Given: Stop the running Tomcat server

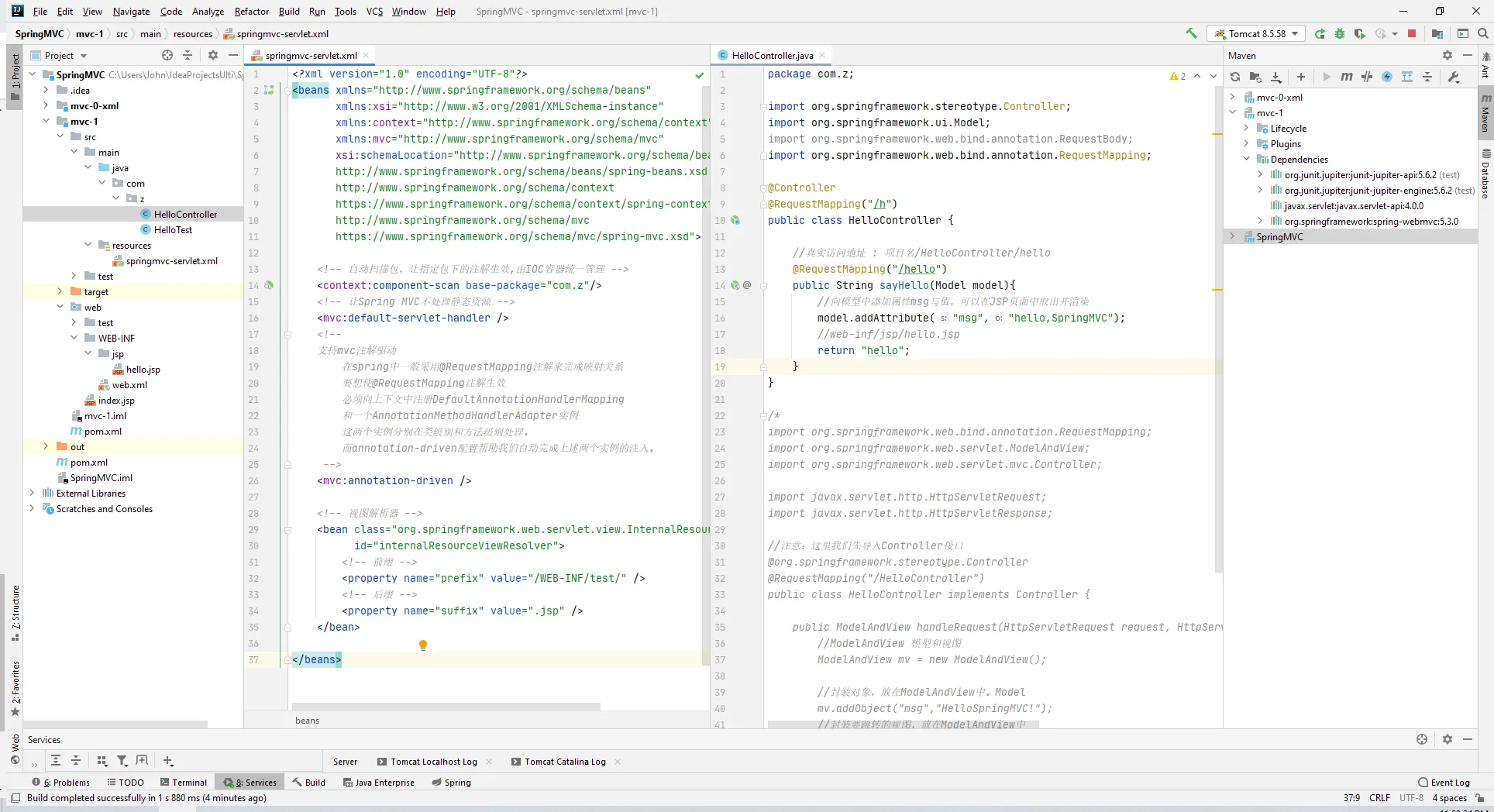Looking at the screenshot, I should tap(1412, 33).
